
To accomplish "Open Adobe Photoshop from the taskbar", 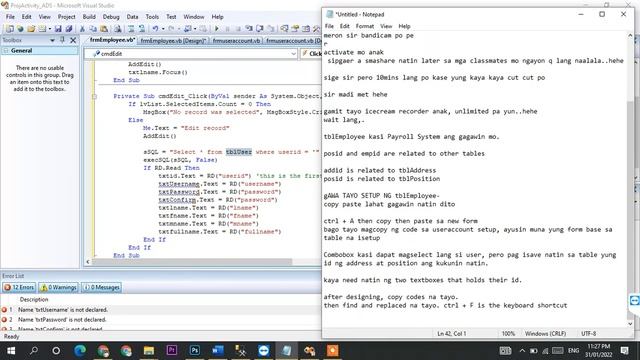I will [195, 351].
